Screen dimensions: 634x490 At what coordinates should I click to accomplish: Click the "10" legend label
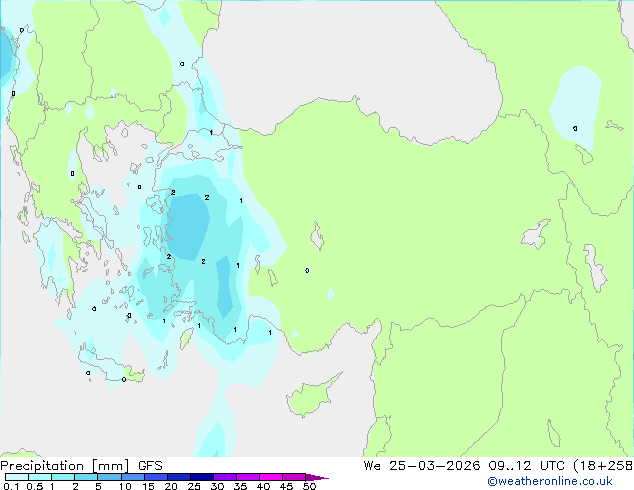coord(125,486)
